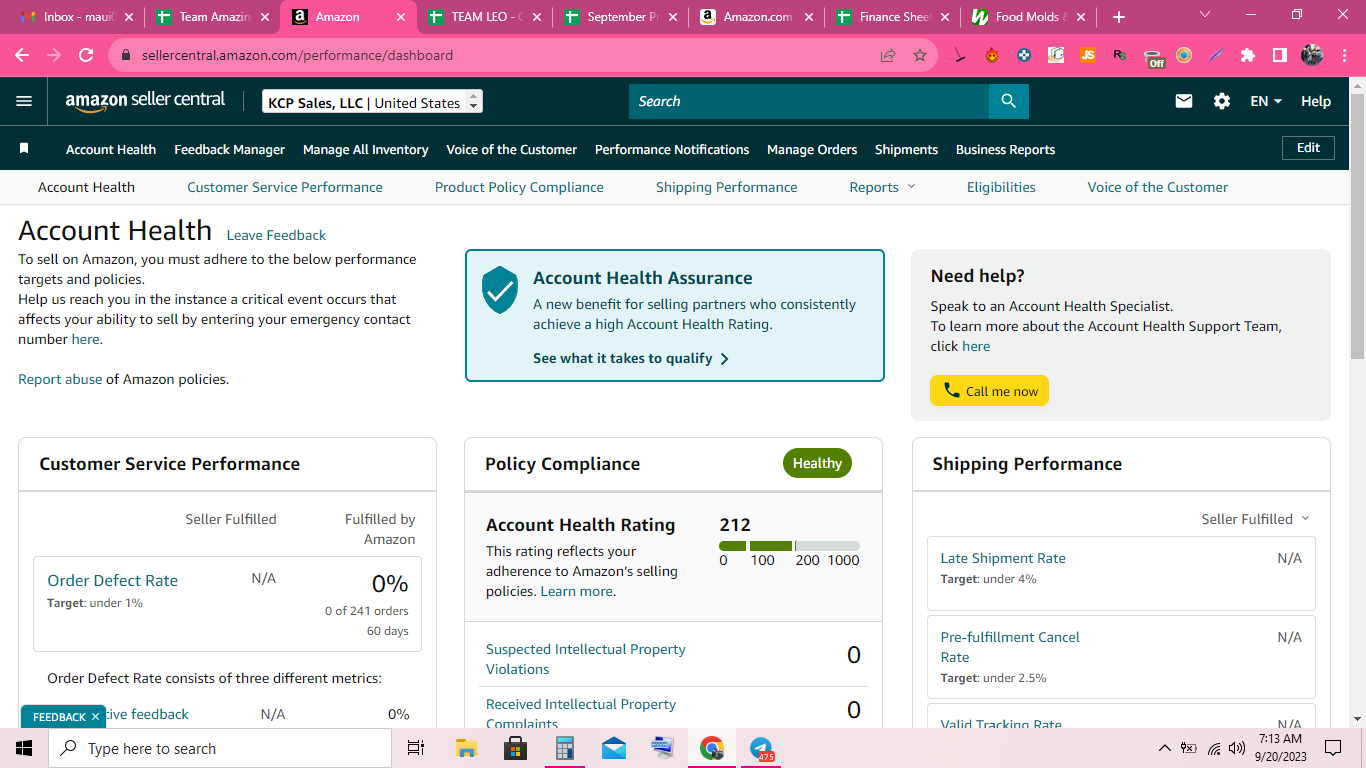
Task: Expand the Chrome tab search chevron
Action: [1205, 15]
